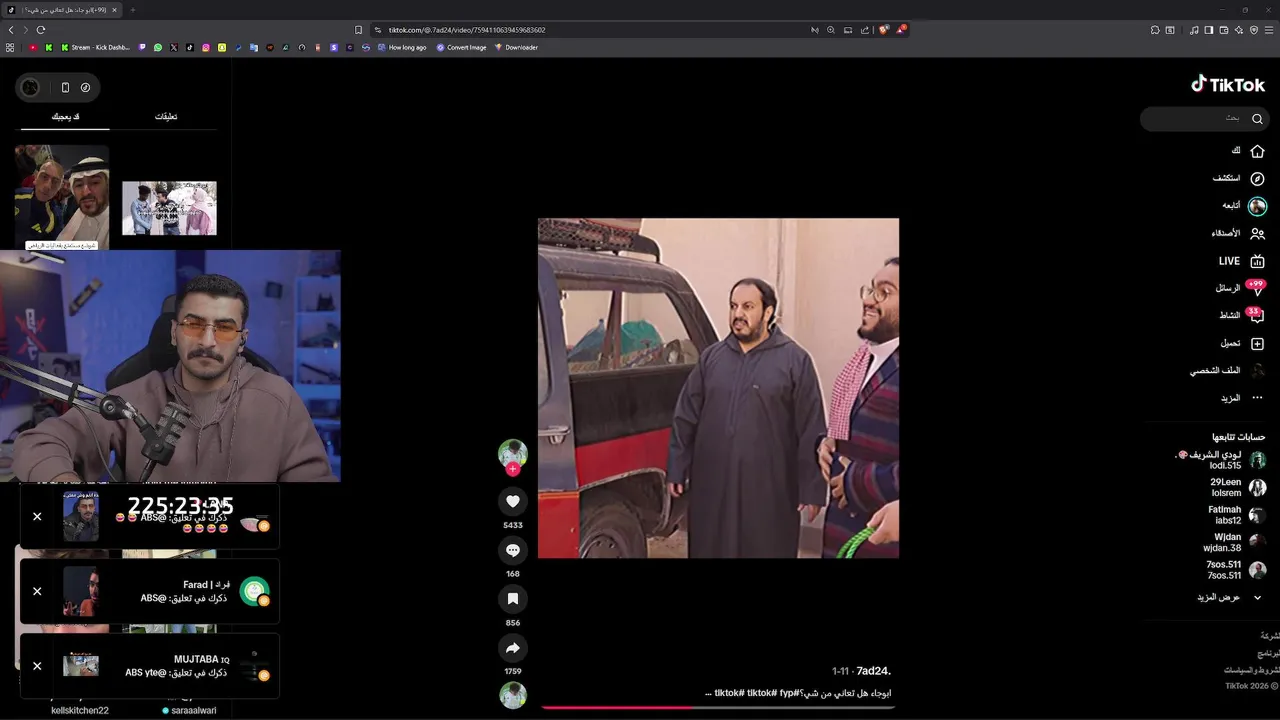This screenshot has width=1280, height=720.
Task: Click the zoom magnifier in the address bar
Action: click(x=830, y=30)
